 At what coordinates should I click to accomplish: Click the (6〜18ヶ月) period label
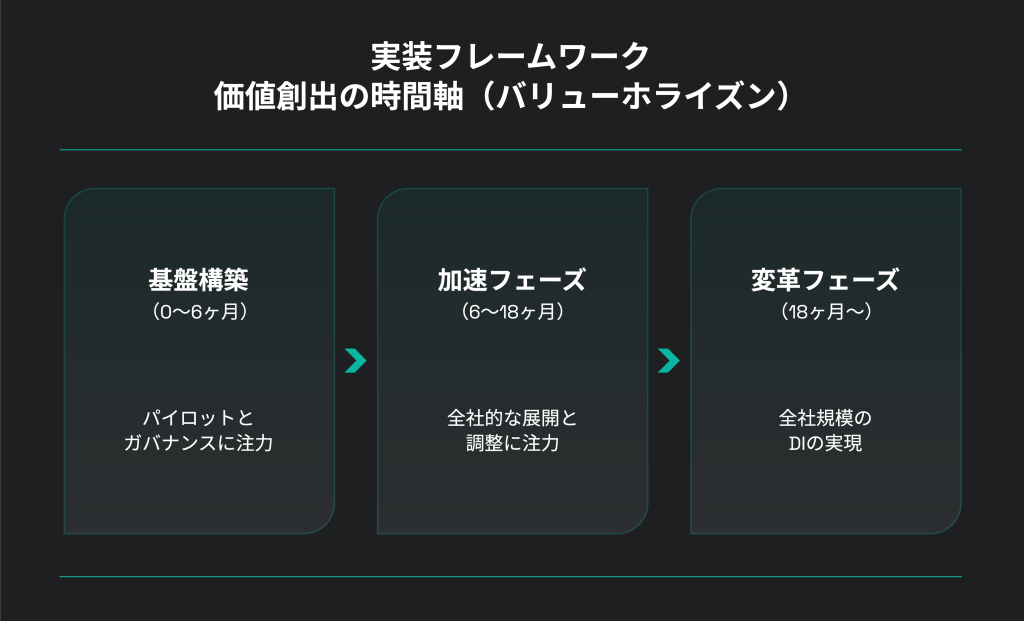pos(513,312)
